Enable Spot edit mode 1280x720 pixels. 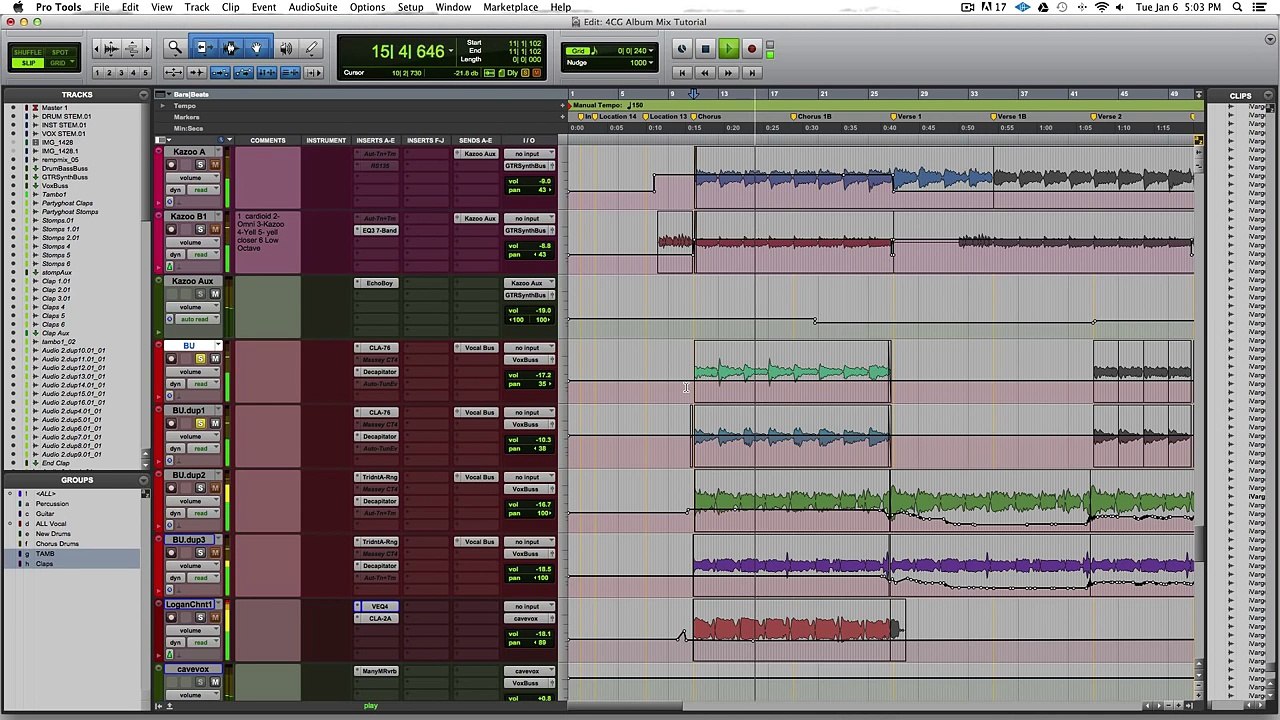pos(60,52)
